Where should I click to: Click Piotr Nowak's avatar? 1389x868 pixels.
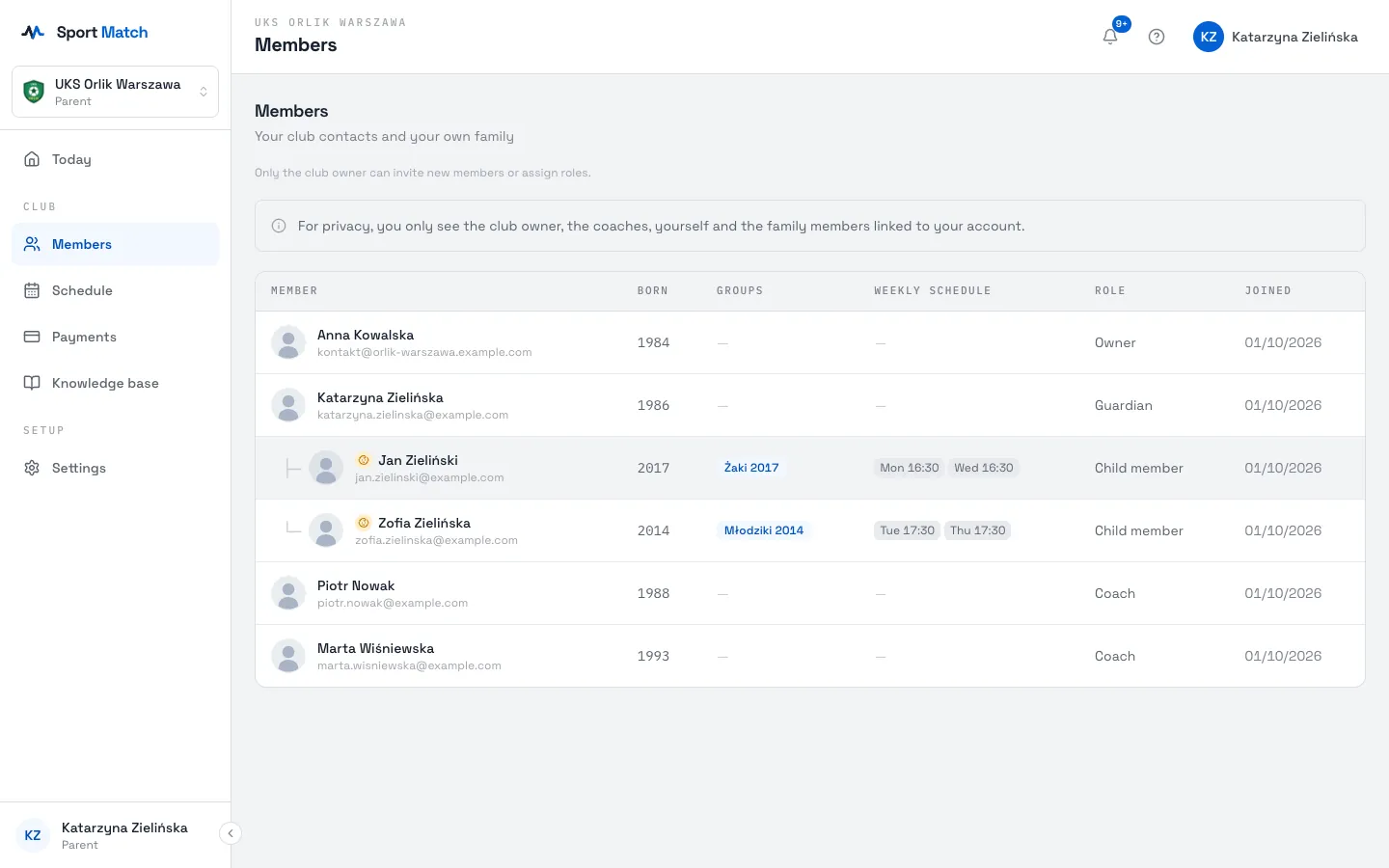coord(288,593)
